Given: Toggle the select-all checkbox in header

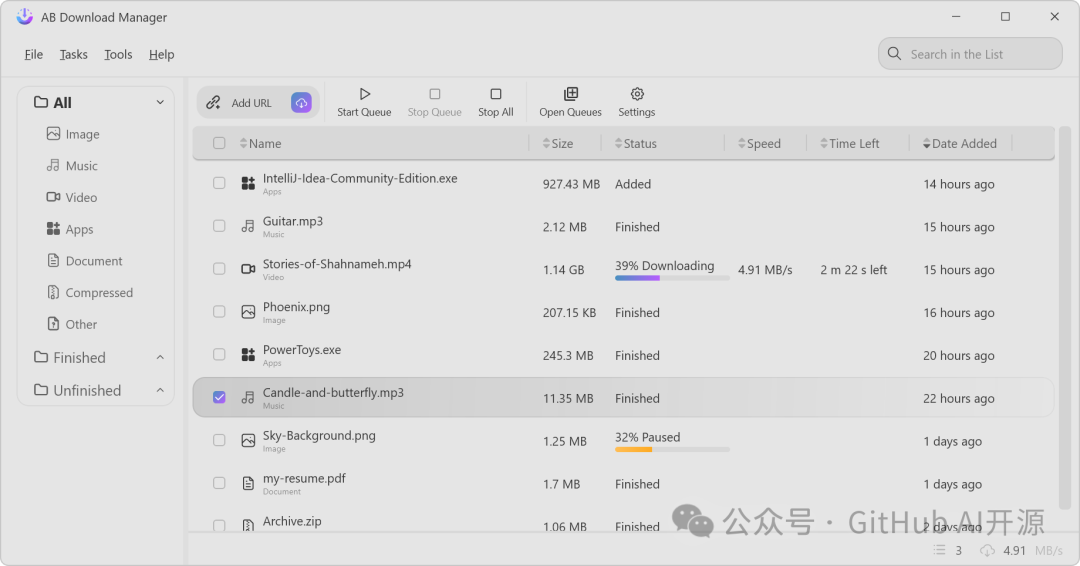Looking at the screenshot, I should (219, 143).
